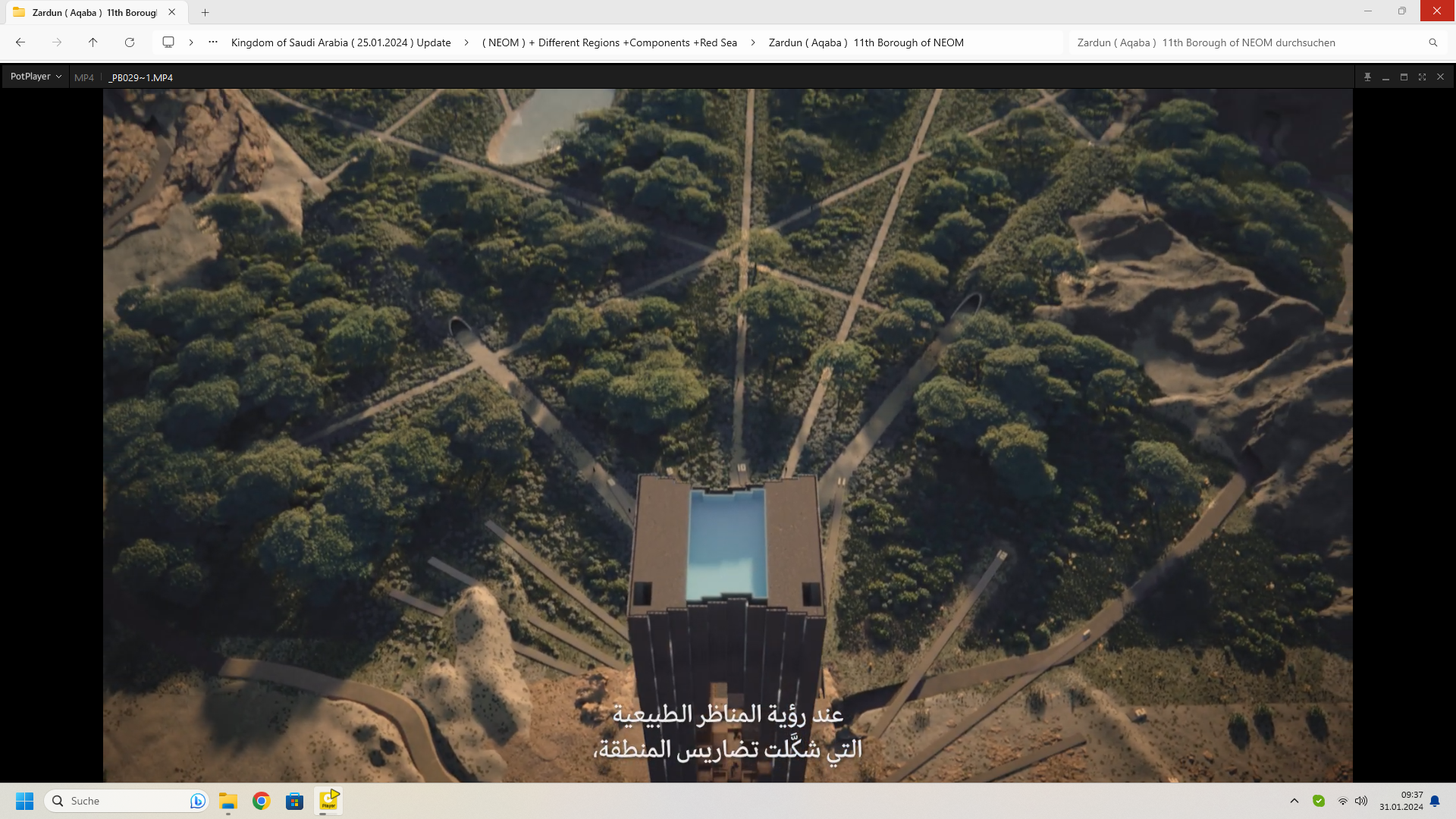Show hidden system tray icons
Screen dimensions: 1456x819
click(1294, 801)
